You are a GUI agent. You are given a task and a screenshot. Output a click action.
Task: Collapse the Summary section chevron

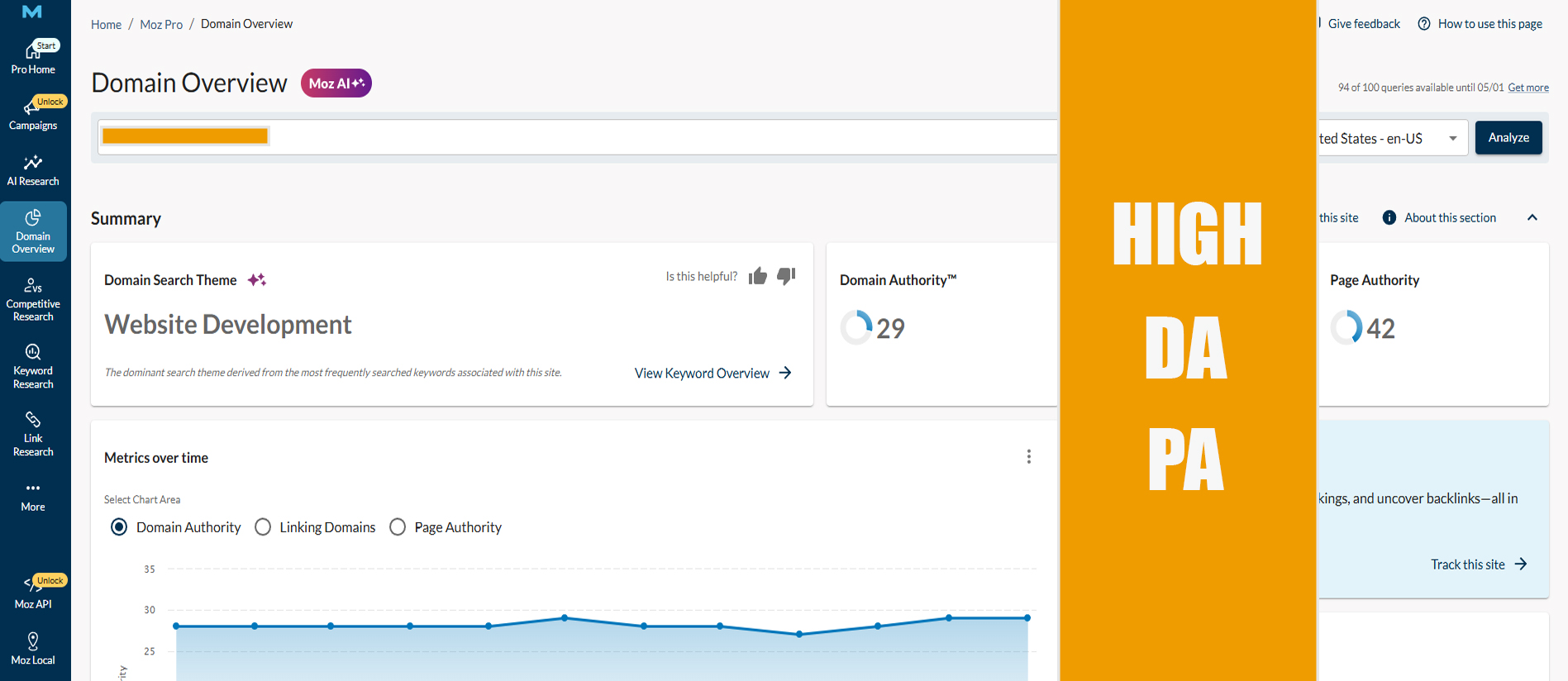click(x=1532, y=218)
